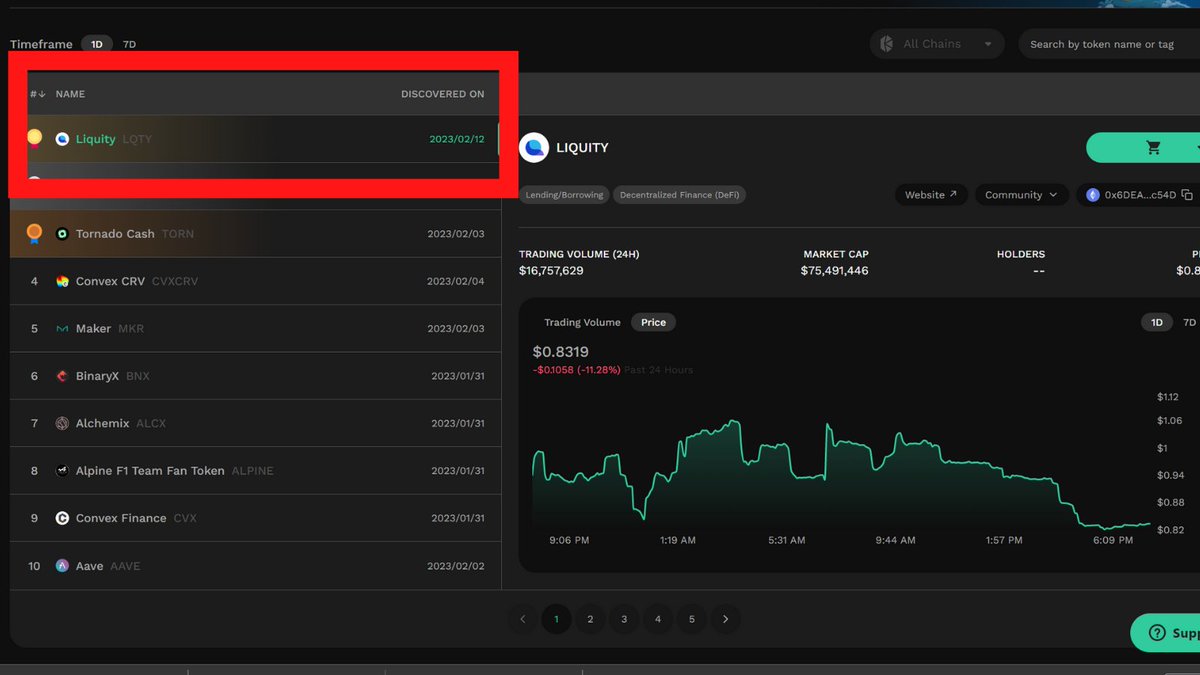Set chart range to 1D

(x=1157, y=322)
